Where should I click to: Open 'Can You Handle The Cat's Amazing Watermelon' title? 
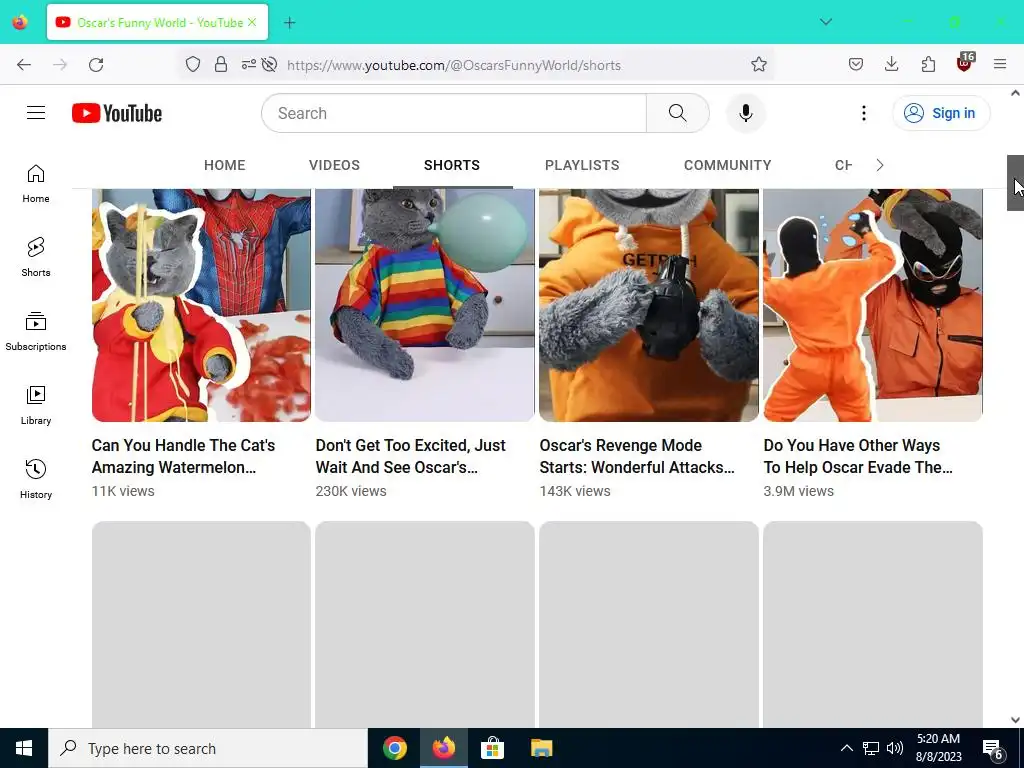184,456
